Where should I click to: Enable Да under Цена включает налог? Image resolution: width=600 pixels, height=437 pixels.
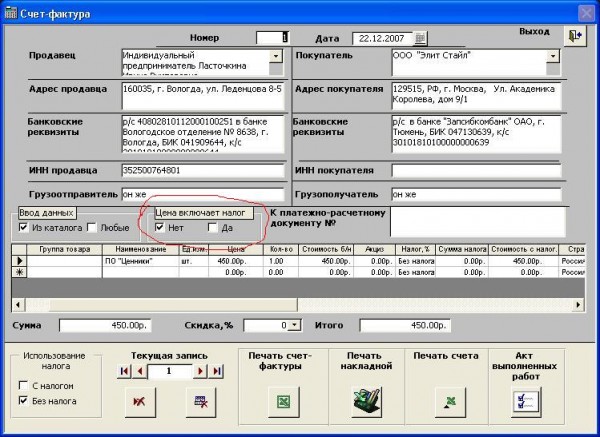(213, 228)
